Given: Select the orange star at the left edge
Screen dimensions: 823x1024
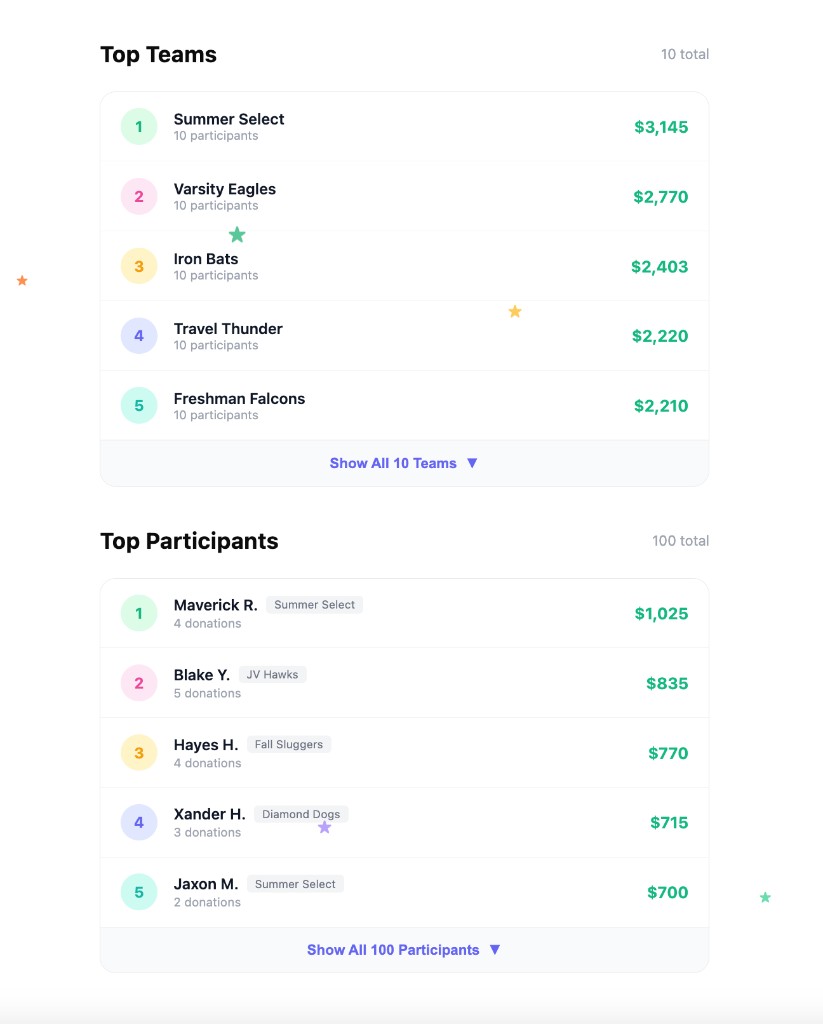Looking at the screenshot, I should point(21,281).
